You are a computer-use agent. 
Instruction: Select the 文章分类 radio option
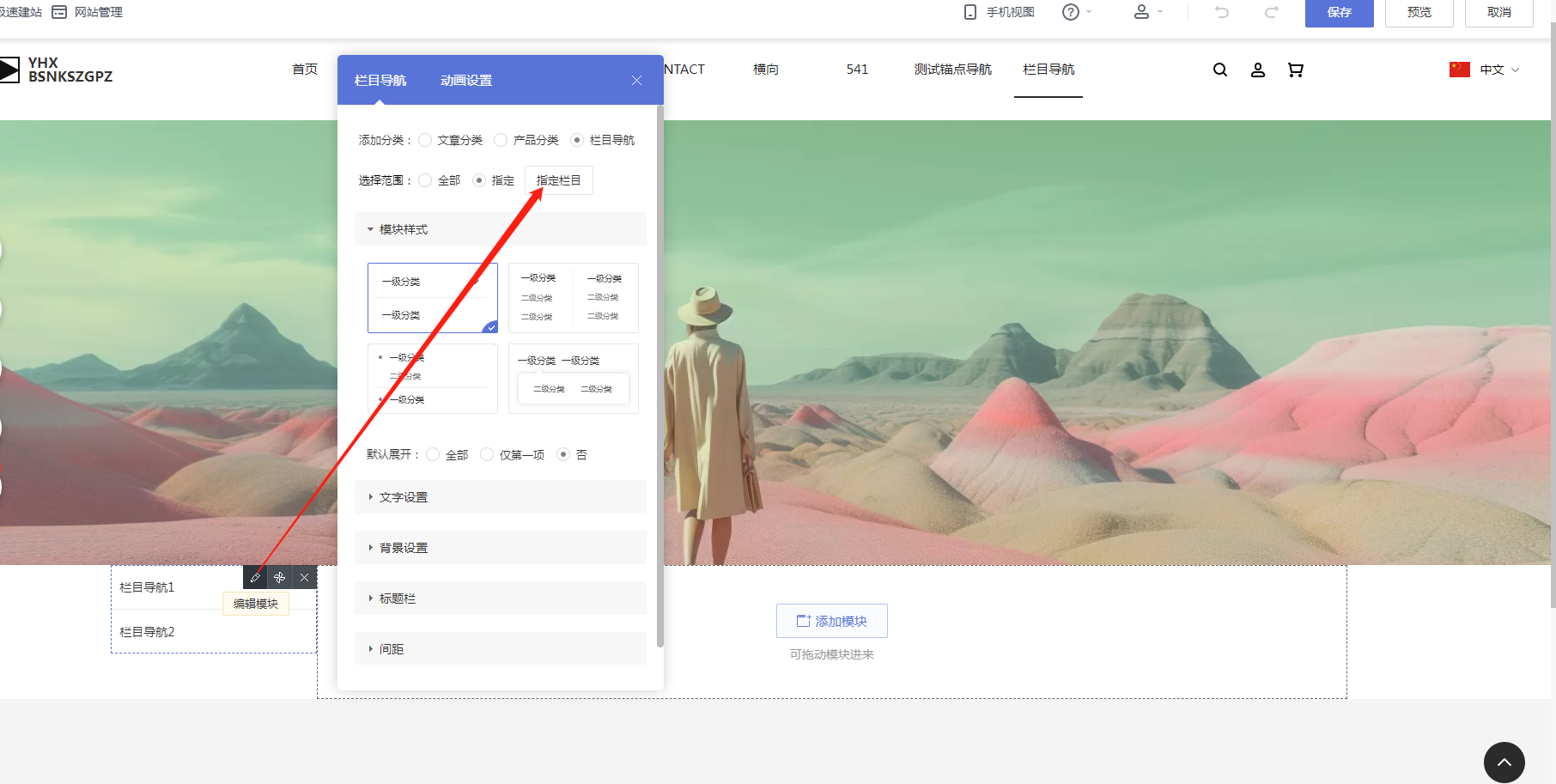tap(426, 140)
